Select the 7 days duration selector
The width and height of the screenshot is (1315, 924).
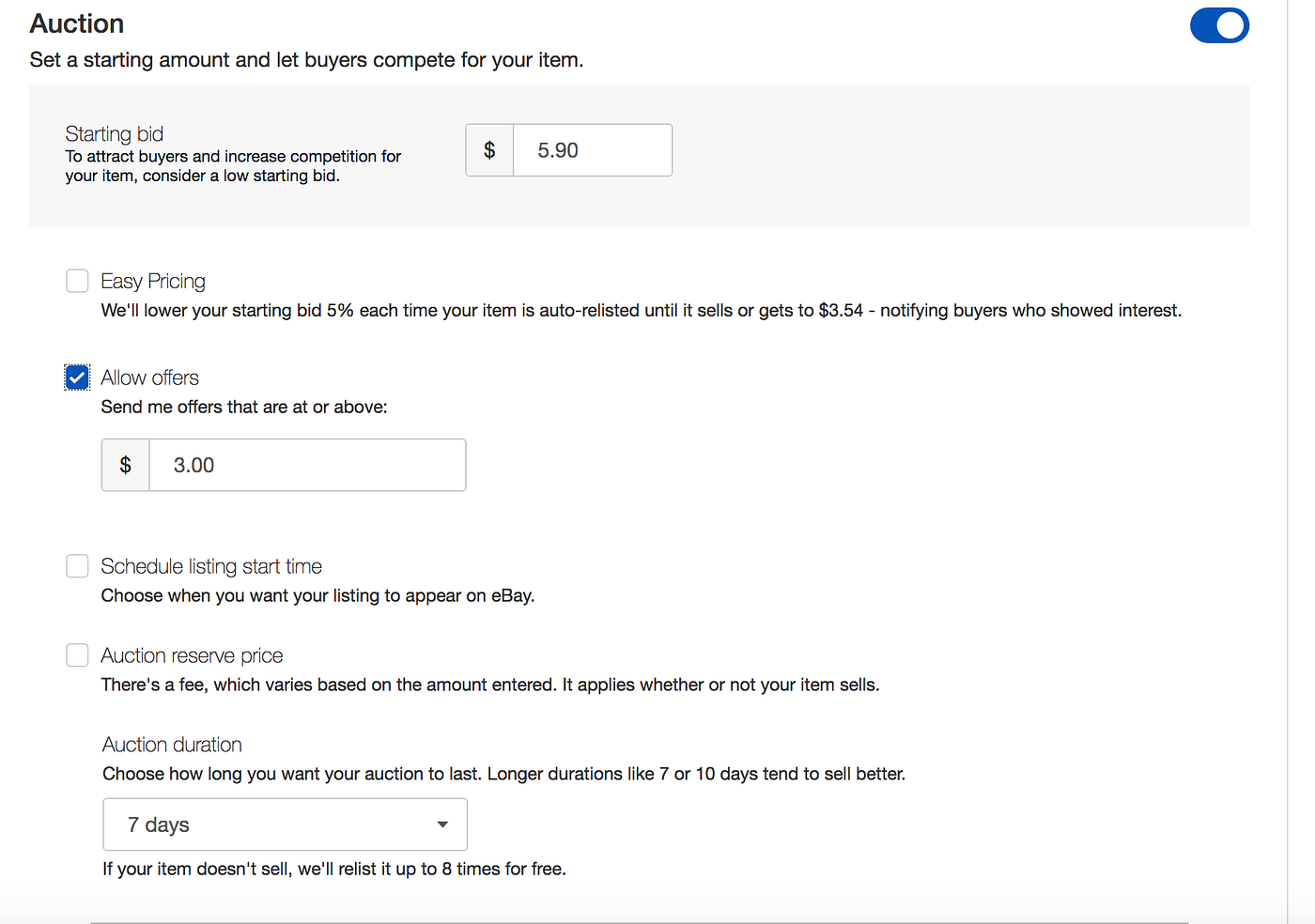tap(285, 824)
